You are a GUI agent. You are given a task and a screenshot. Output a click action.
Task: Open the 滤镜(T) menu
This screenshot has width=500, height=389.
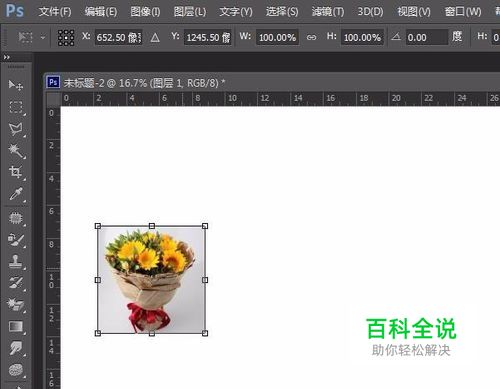click(328, 12)
